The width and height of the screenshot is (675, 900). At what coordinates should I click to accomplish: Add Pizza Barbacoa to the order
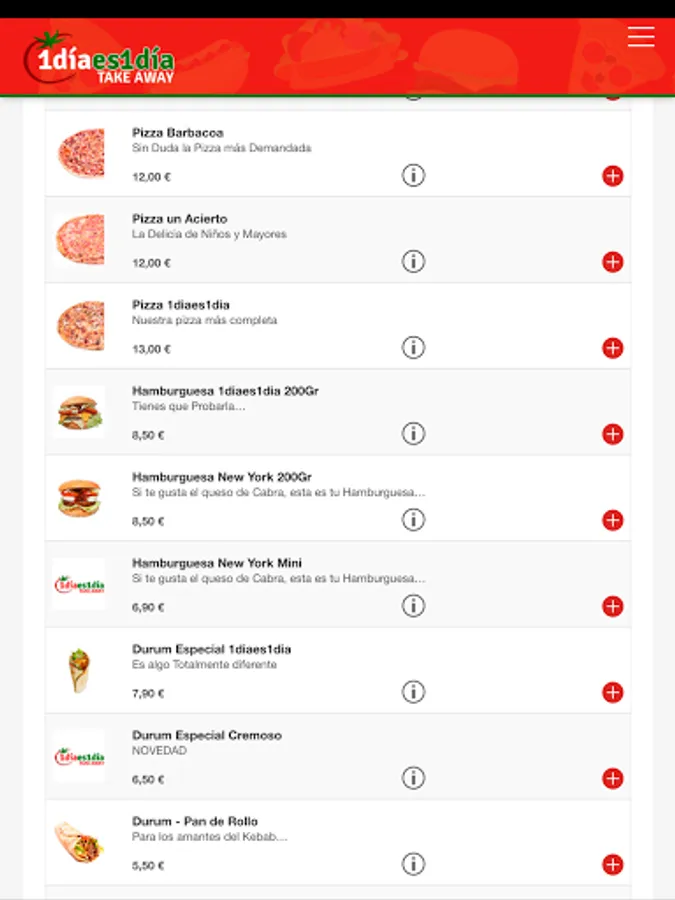point(613,176)
